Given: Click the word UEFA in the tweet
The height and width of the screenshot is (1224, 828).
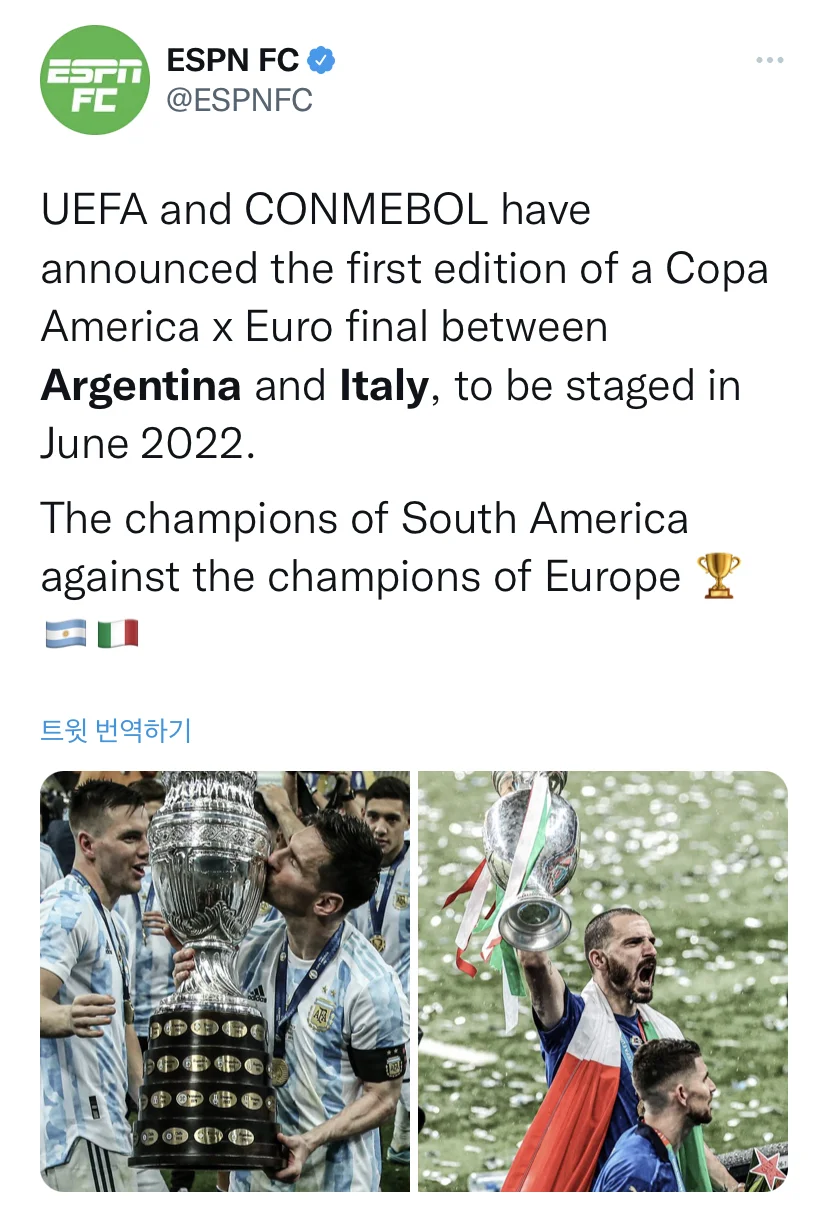Looking at the screenshot, I should [93, 210].
